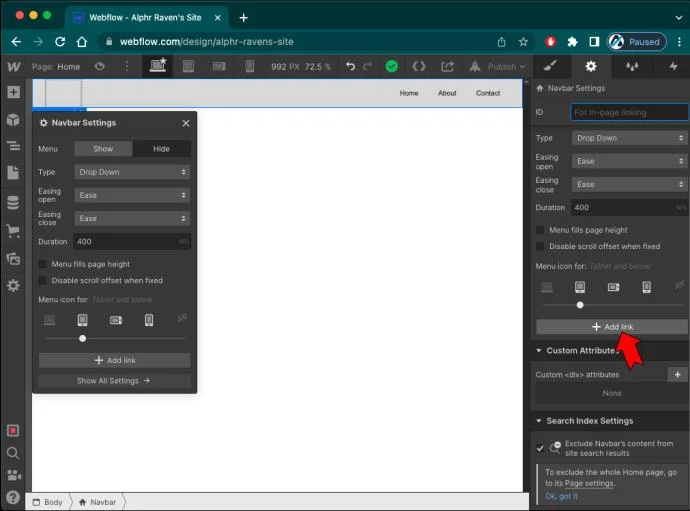This screenshot has height=511, width=690.
Task: Open the Ecommerce cart panel
Action: coord(13,231)
